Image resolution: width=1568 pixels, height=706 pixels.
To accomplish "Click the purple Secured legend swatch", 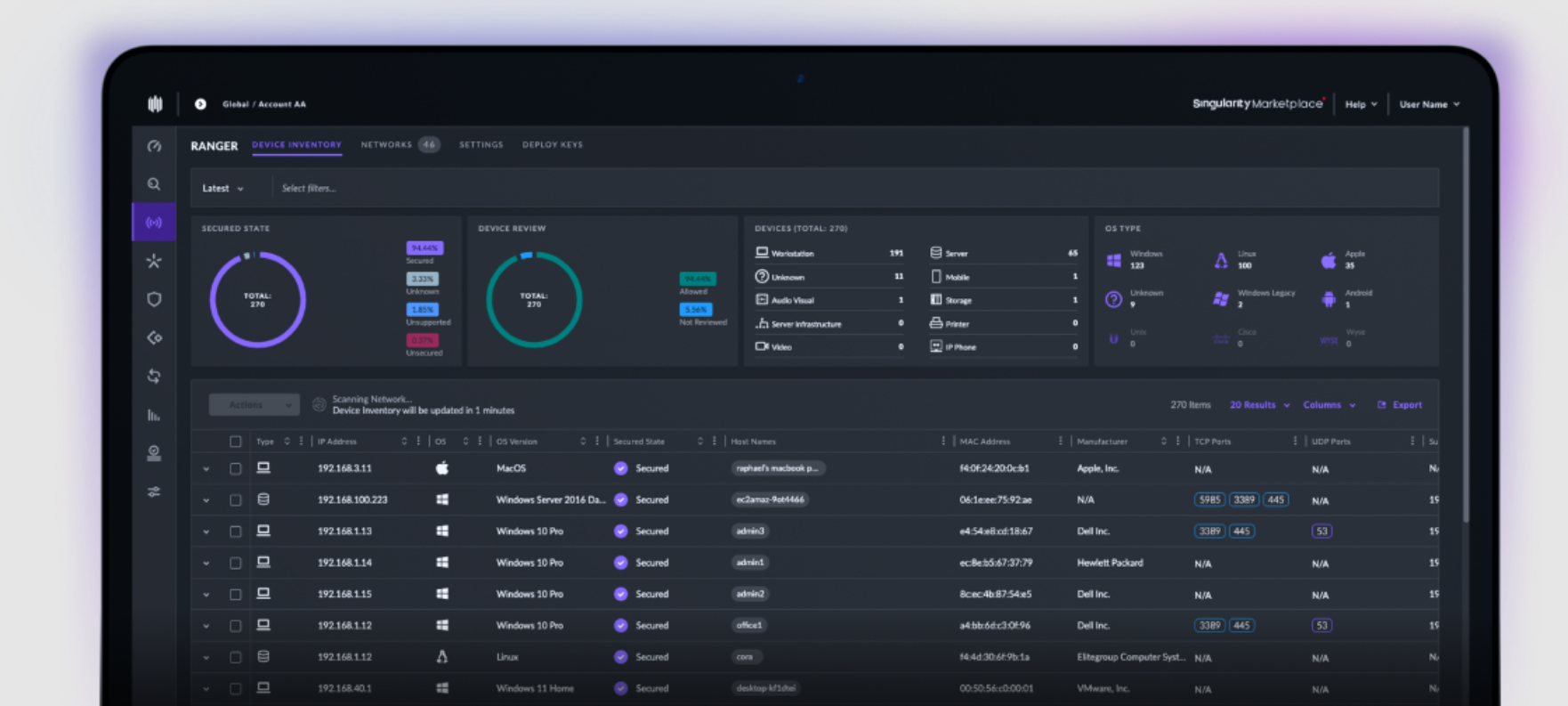I will click(424, 248).
